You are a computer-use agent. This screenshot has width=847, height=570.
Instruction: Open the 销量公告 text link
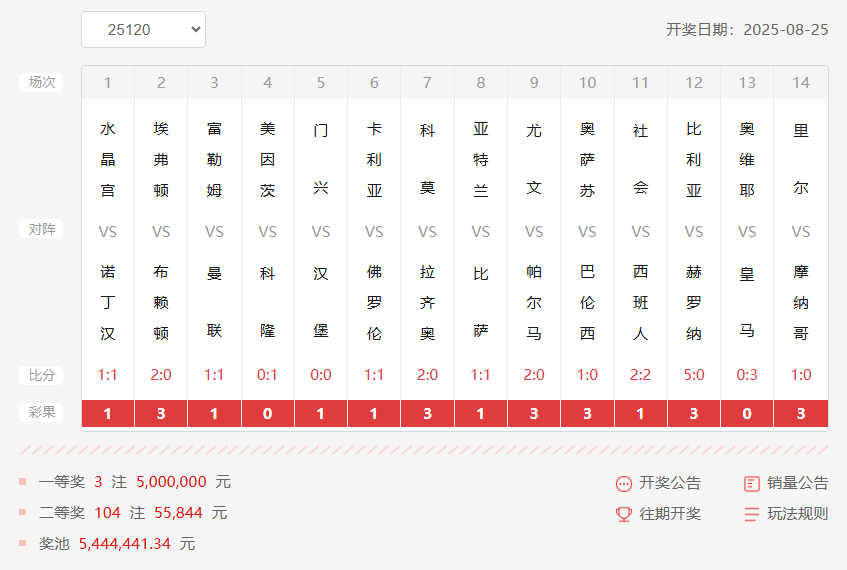[x=798, y=483]
